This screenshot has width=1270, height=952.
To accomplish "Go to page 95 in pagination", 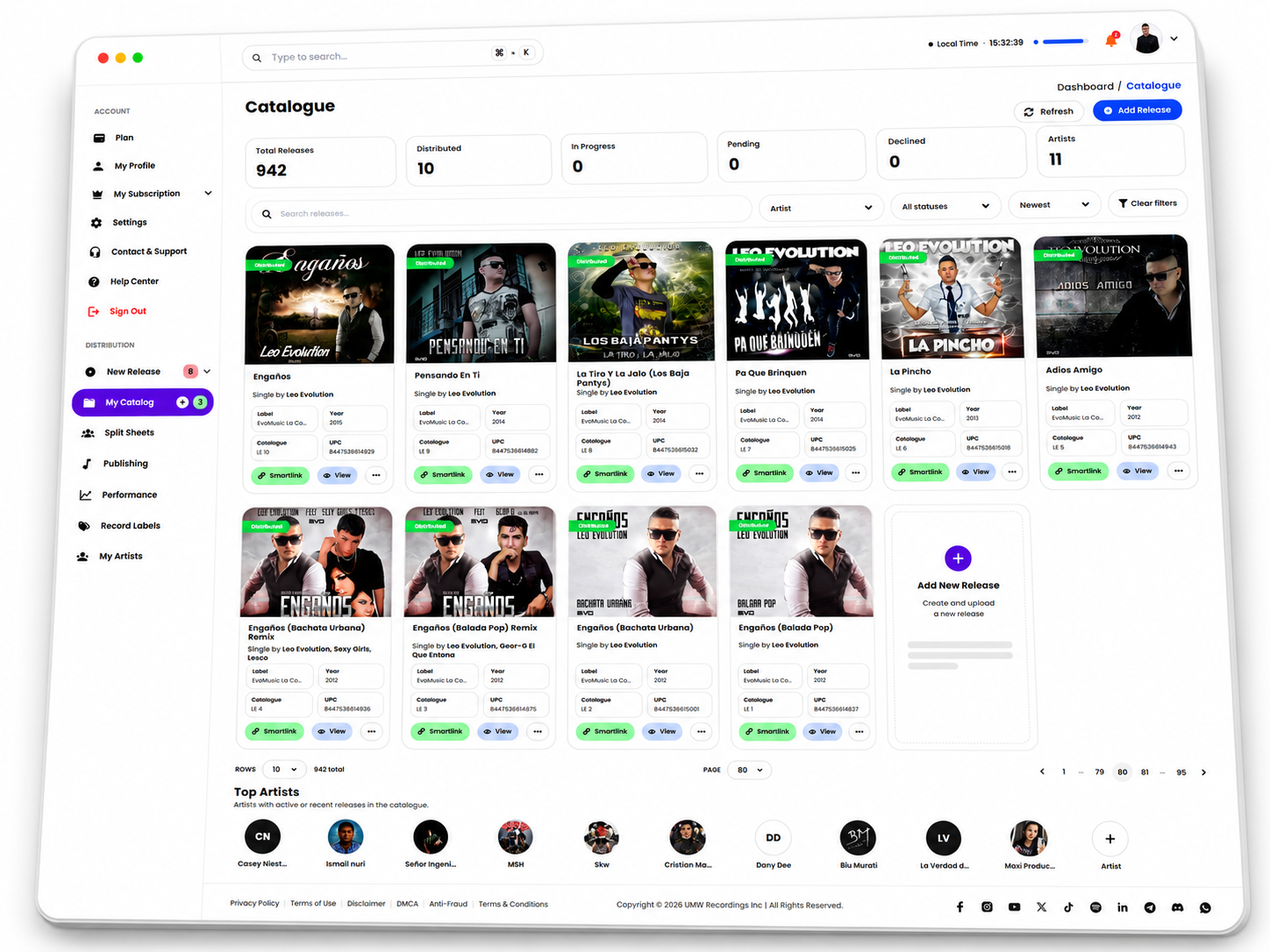I will [1181, 772].
